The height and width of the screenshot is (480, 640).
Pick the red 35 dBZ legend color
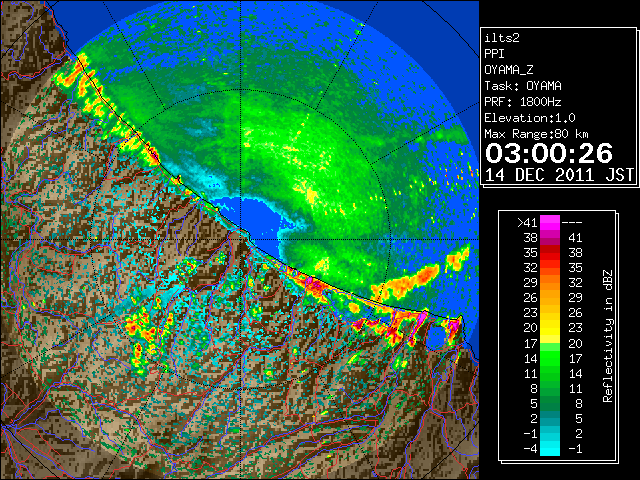[550, 253]
